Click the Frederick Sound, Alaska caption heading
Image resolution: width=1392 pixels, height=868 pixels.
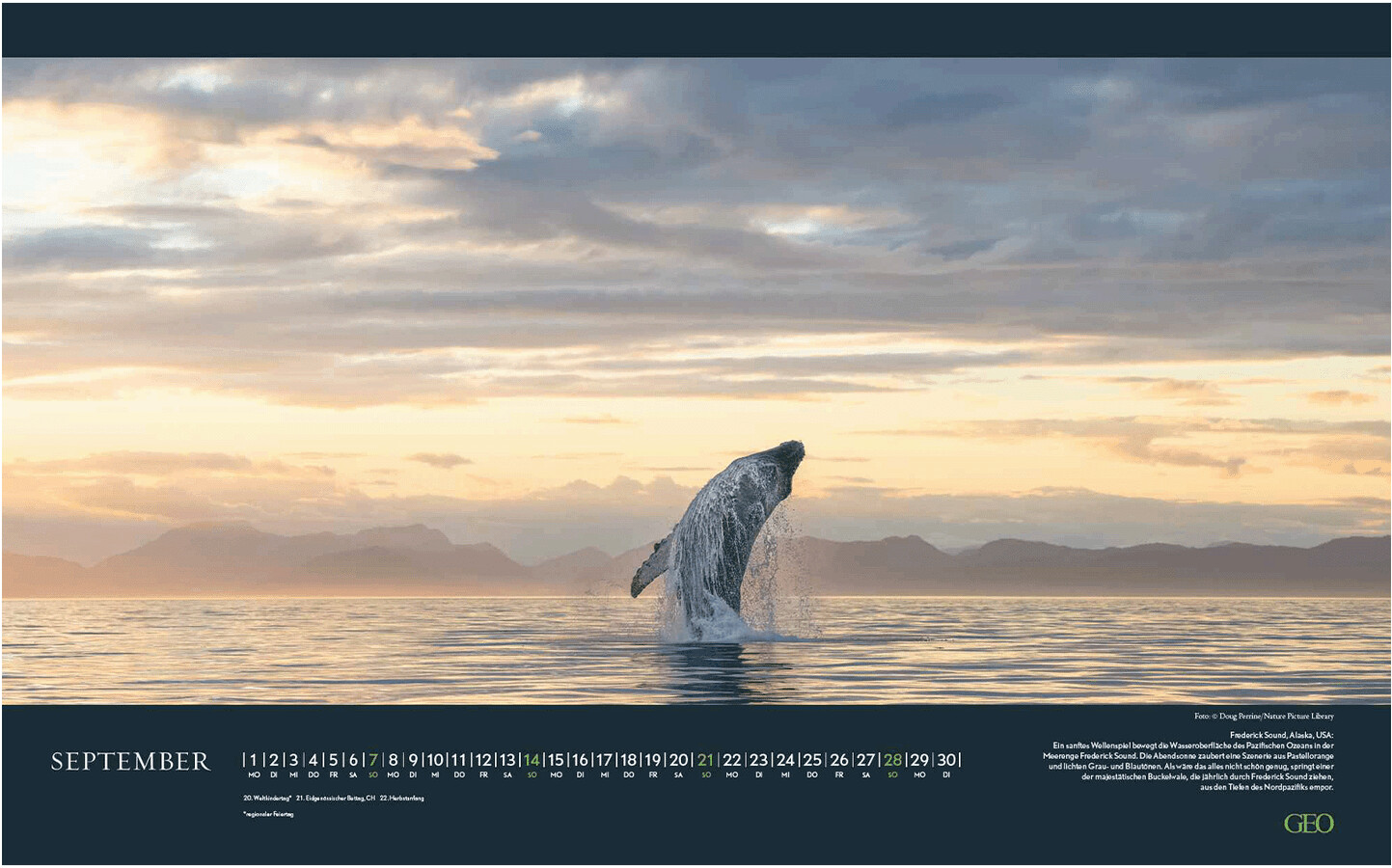(x=1281, y=735)
